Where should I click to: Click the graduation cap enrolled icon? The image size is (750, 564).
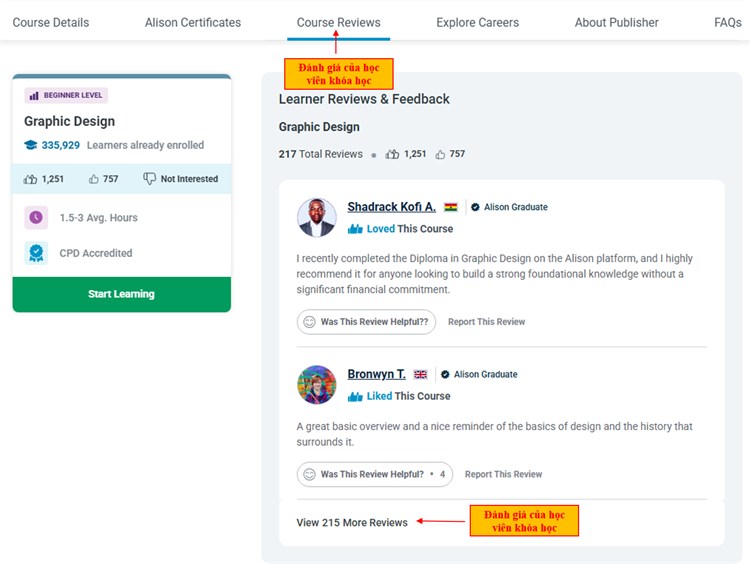(31, 145)
